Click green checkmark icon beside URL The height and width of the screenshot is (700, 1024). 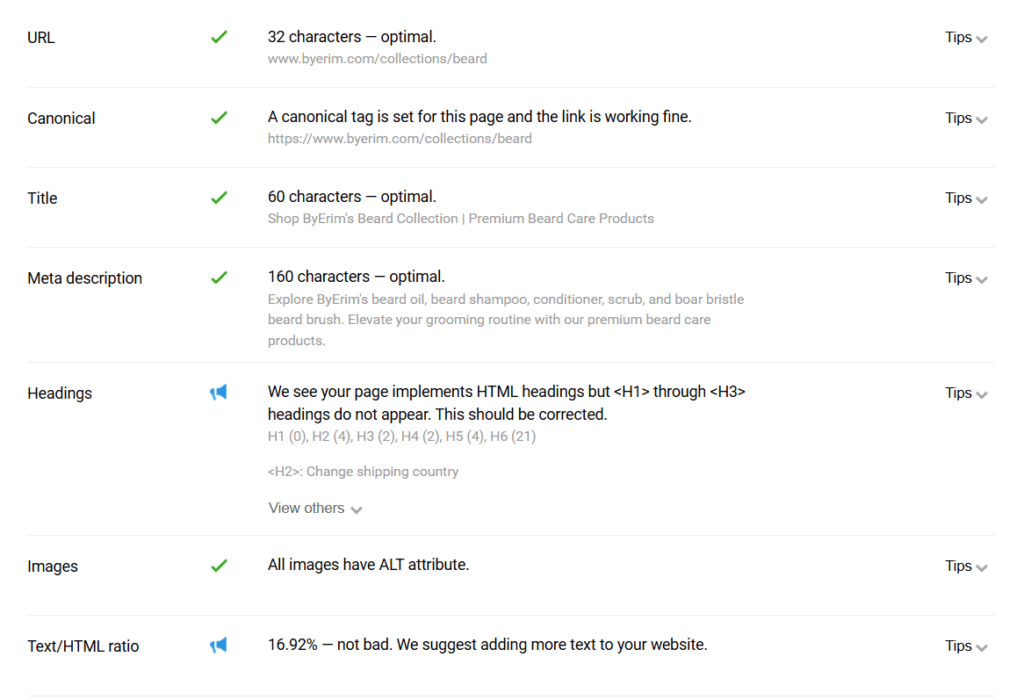tap(219, 37)
